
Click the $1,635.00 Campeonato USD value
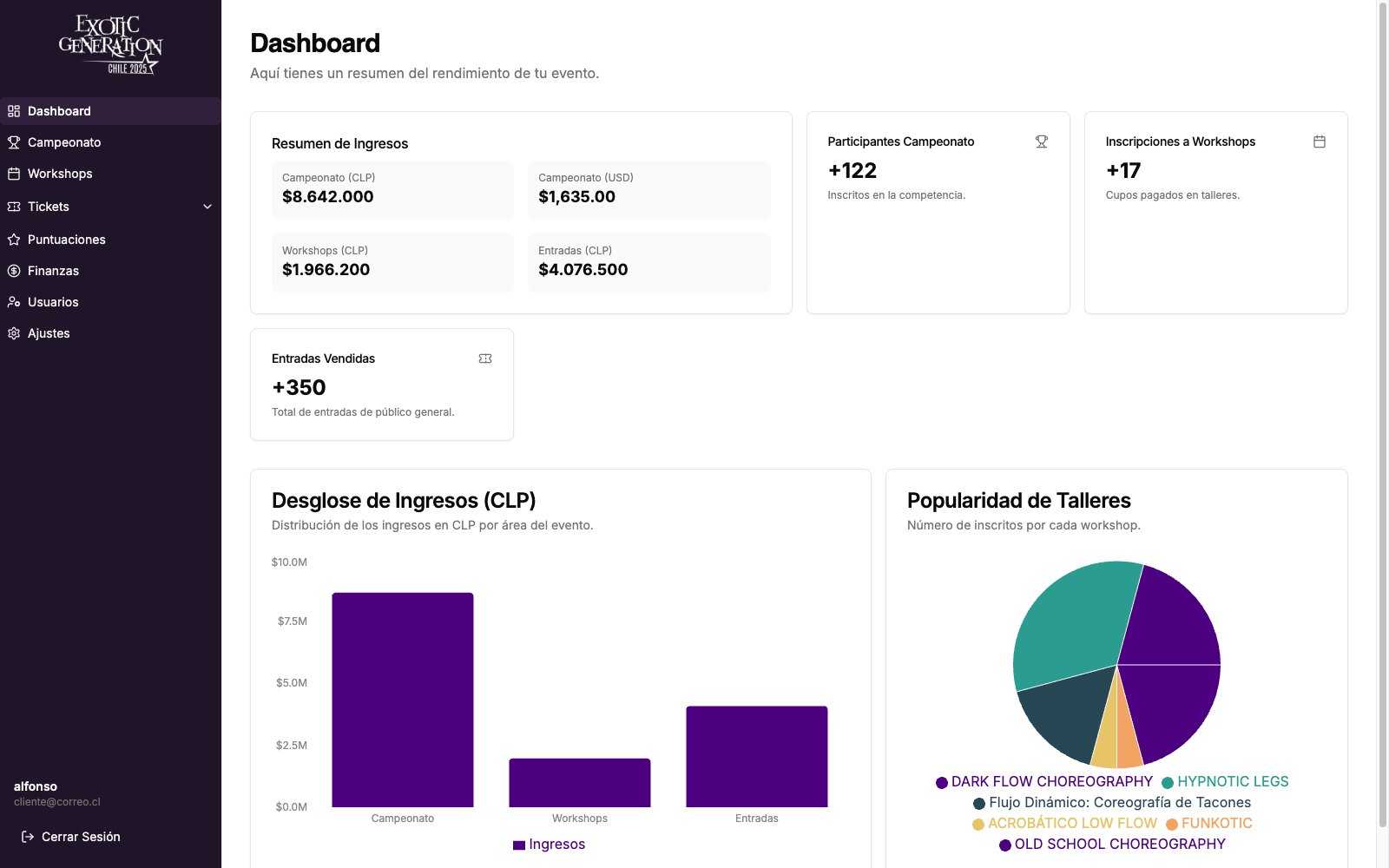(x=577, y=197)
